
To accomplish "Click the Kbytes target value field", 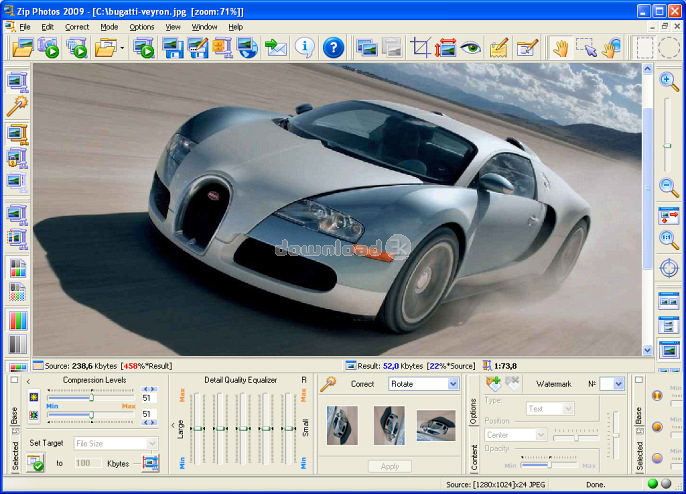I will coord(88,463).
